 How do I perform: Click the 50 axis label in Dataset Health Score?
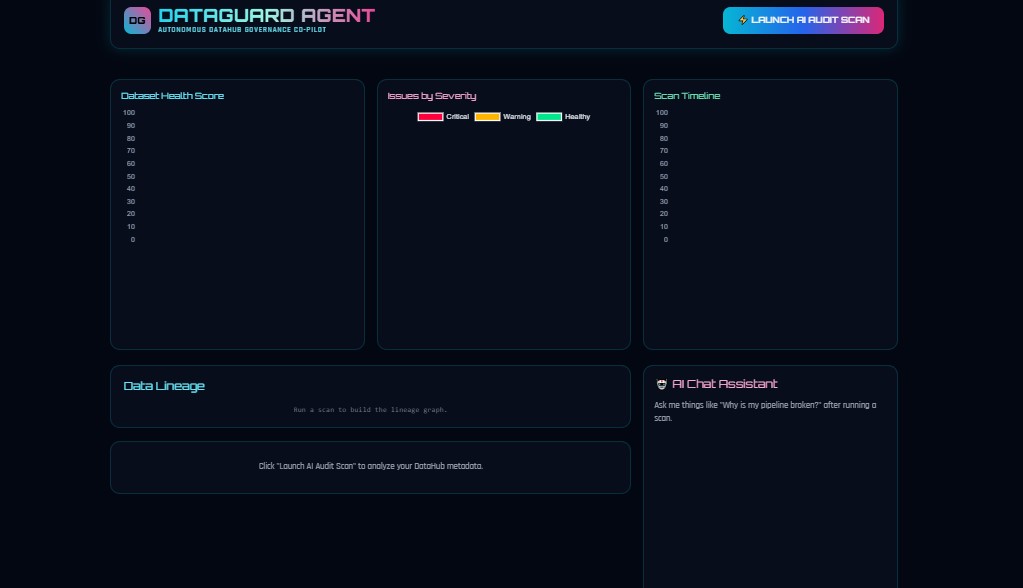131,176
